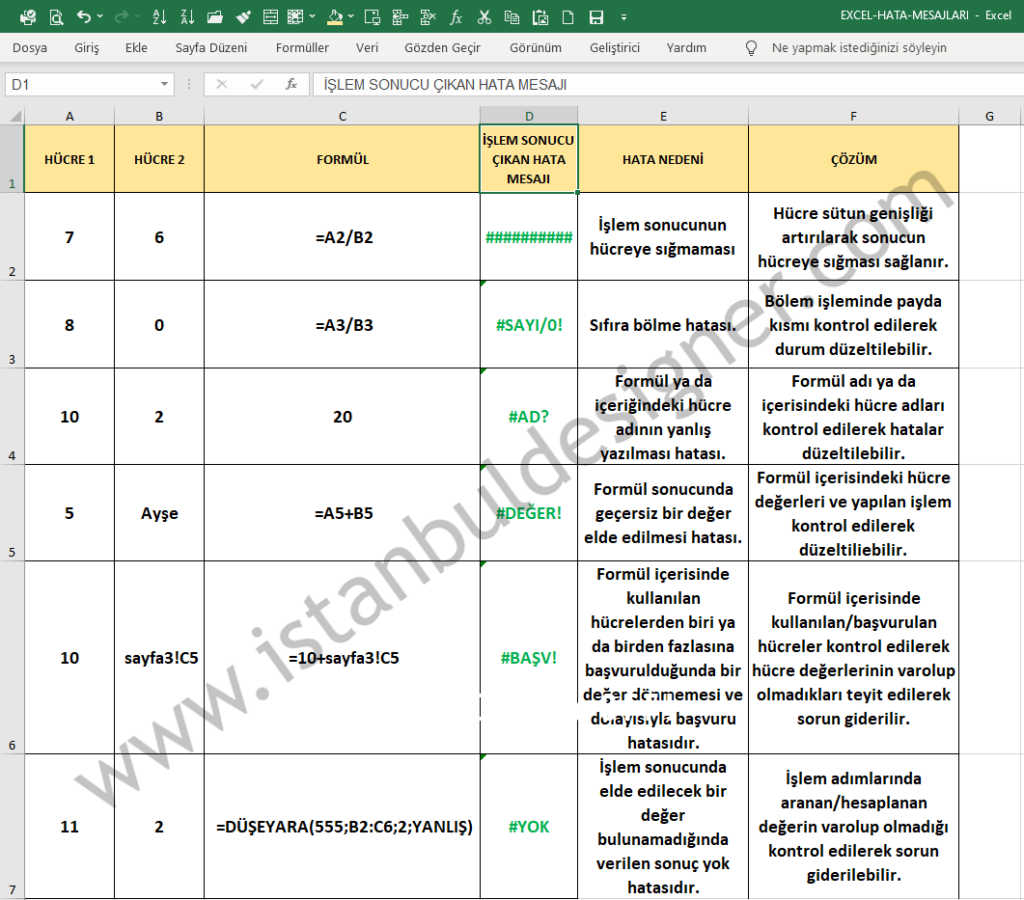Open print preview magnifier icon
This screenshot has height=900, width=1024.
tap(56, 17)
